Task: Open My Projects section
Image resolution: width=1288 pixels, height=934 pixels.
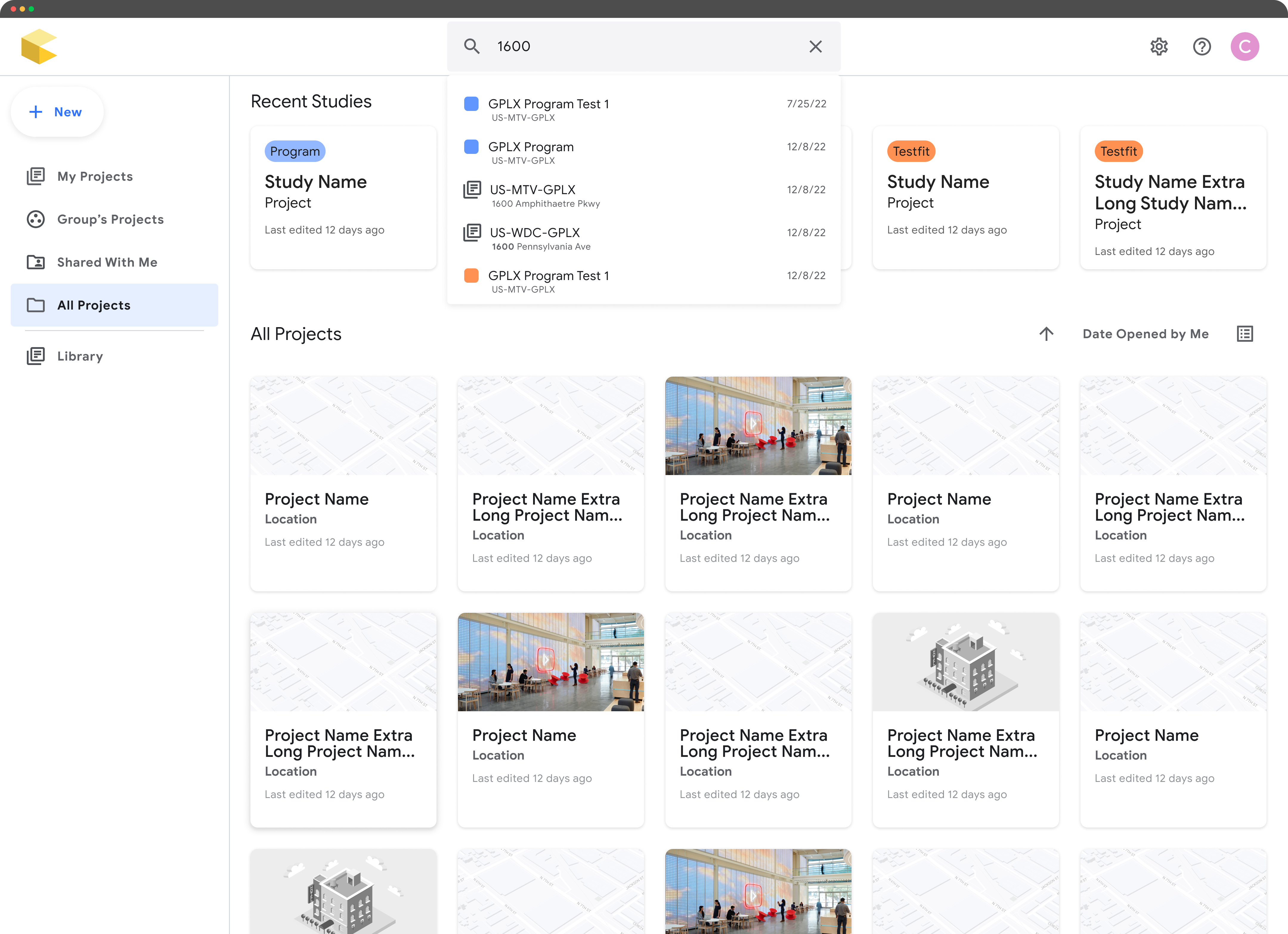Action: tap(95, 176)
